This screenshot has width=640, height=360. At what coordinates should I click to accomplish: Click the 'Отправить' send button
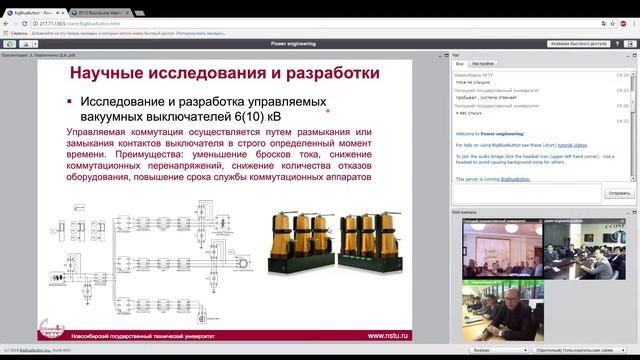click(619, 193)
